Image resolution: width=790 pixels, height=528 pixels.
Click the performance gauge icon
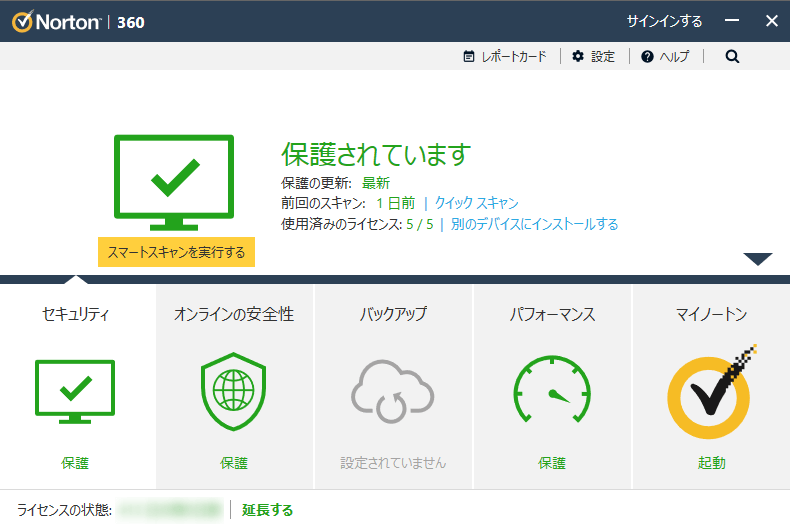click(552, 389)
